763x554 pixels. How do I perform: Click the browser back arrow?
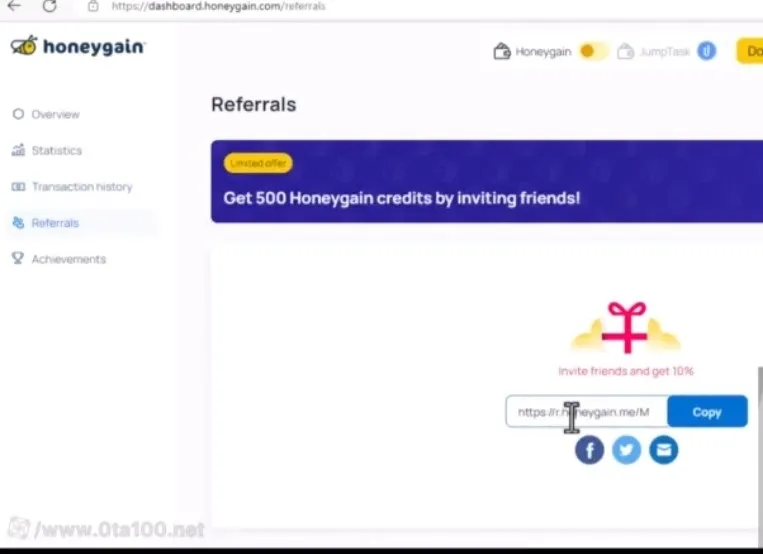[14, 6]
